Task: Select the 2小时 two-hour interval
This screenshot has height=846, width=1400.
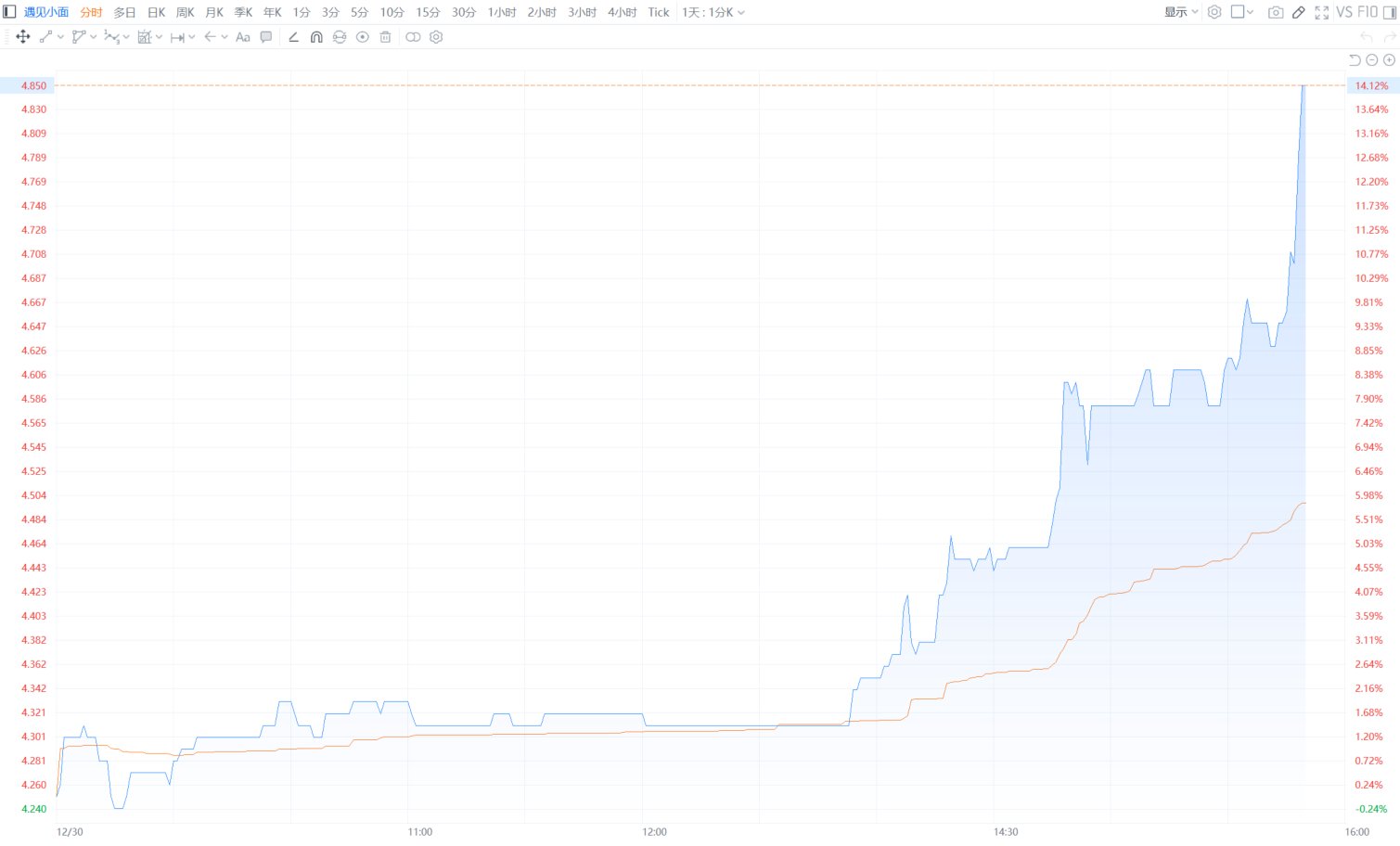Action: click(x=542, y=12)
